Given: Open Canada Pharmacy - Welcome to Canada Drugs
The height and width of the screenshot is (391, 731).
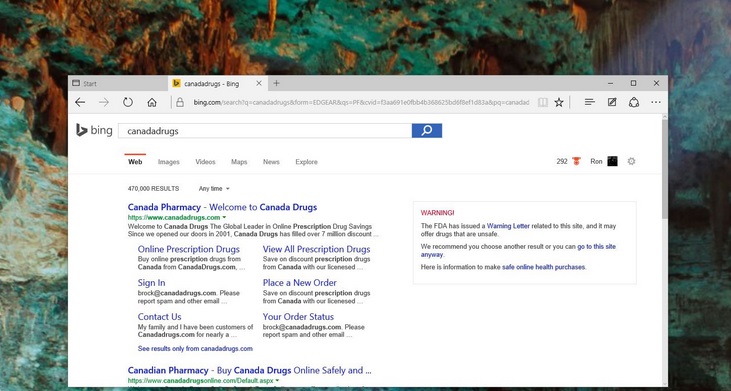Looking at the screenshot, I should pyautogui.click(x=222, y=207).
